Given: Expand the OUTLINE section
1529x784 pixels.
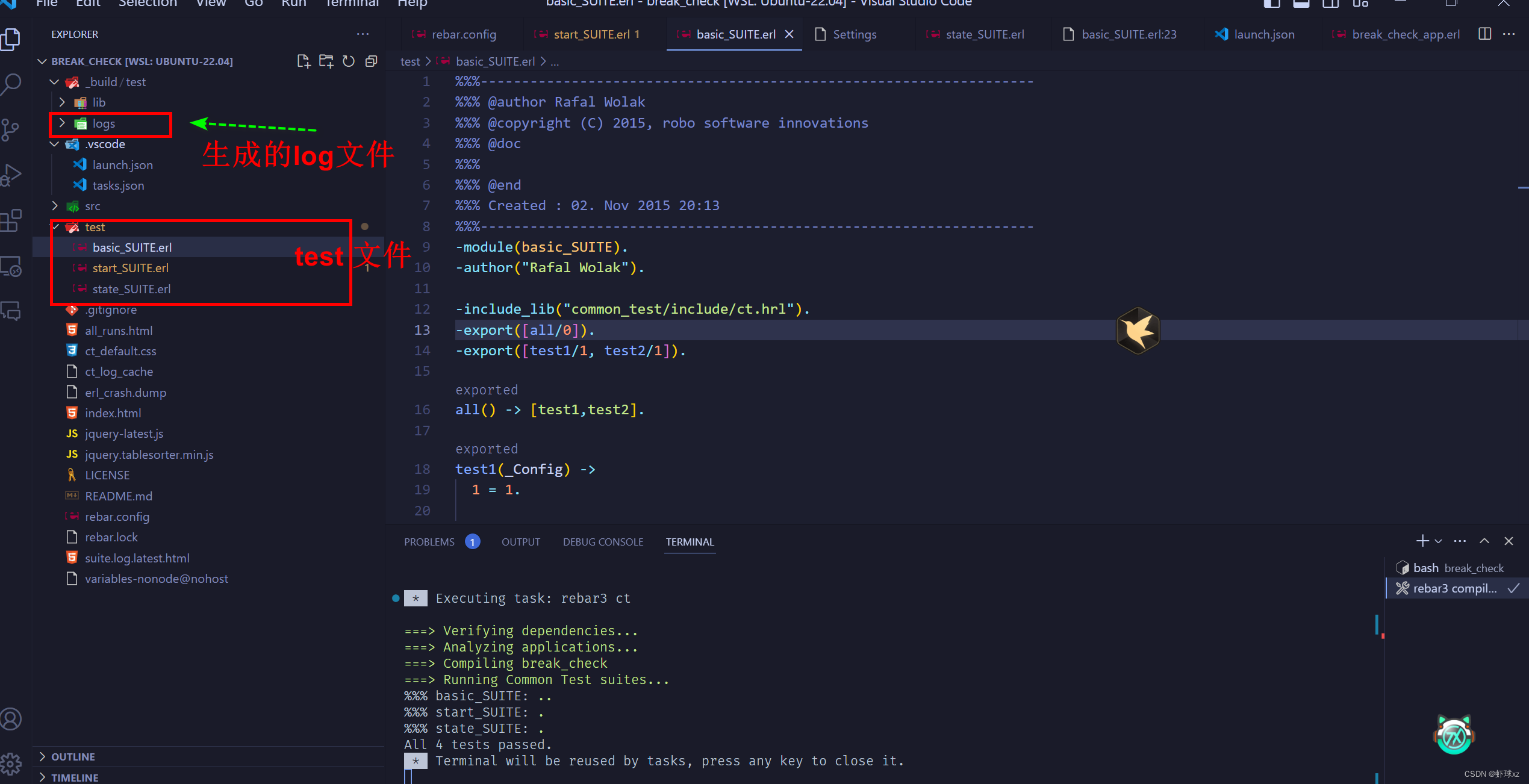Looking at the screenshot, I should 73,756.
